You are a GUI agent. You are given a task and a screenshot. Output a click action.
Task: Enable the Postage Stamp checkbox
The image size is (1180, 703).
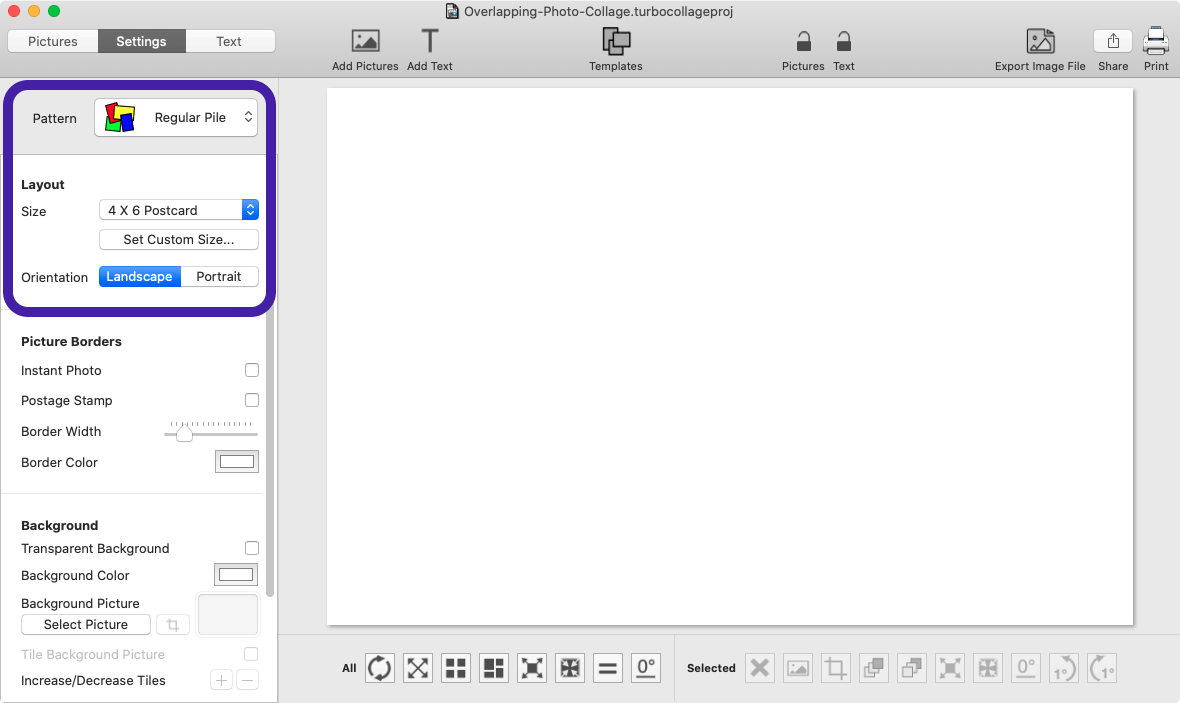(251, 400)
